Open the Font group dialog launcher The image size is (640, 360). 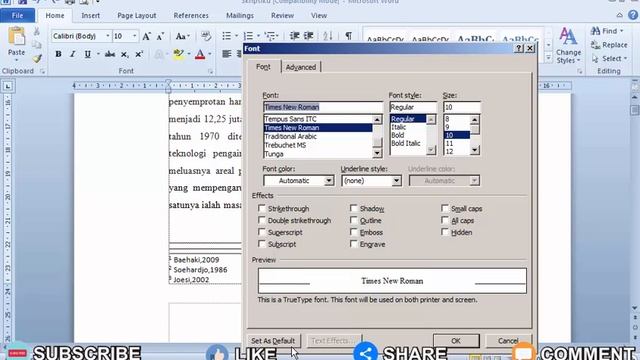tap(211, 71)
